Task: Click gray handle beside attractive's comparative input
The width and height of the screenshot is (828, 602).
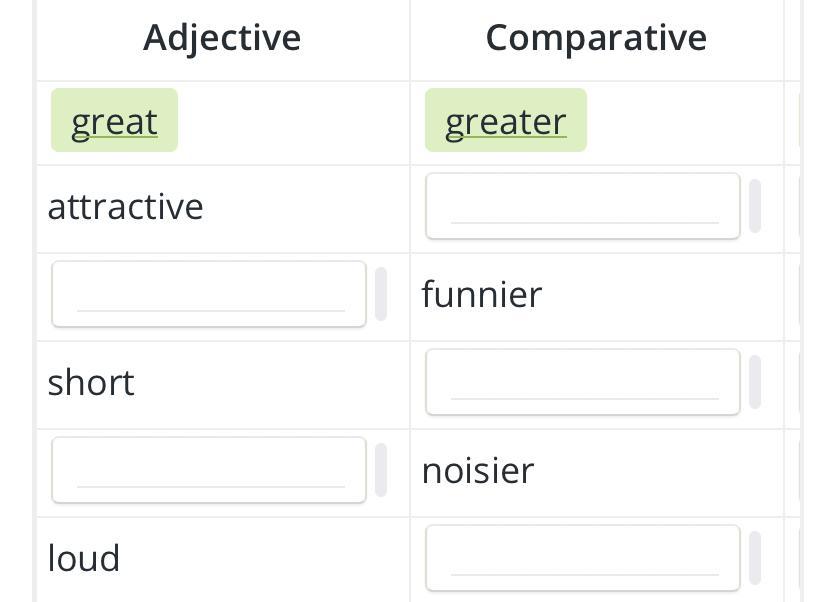Action: (755, 206)
